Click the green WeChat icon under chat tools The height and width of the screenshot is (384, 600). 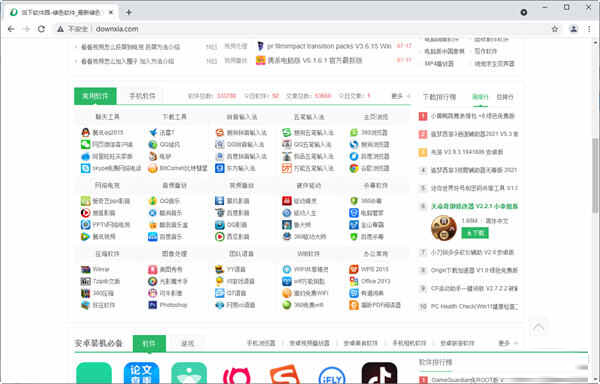click(x=85, y=144)
